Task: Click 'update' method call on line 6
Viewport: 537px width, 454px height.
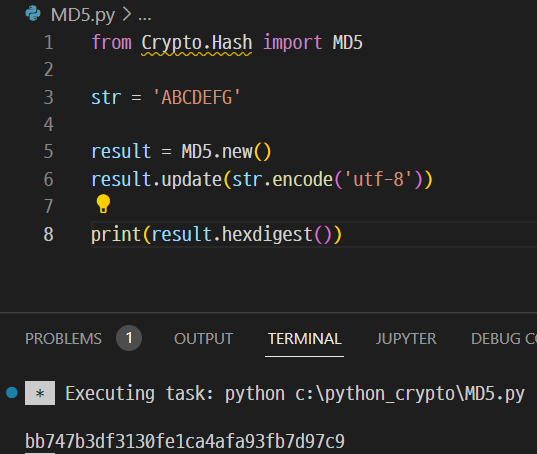Action: click(x=191, y=179)
